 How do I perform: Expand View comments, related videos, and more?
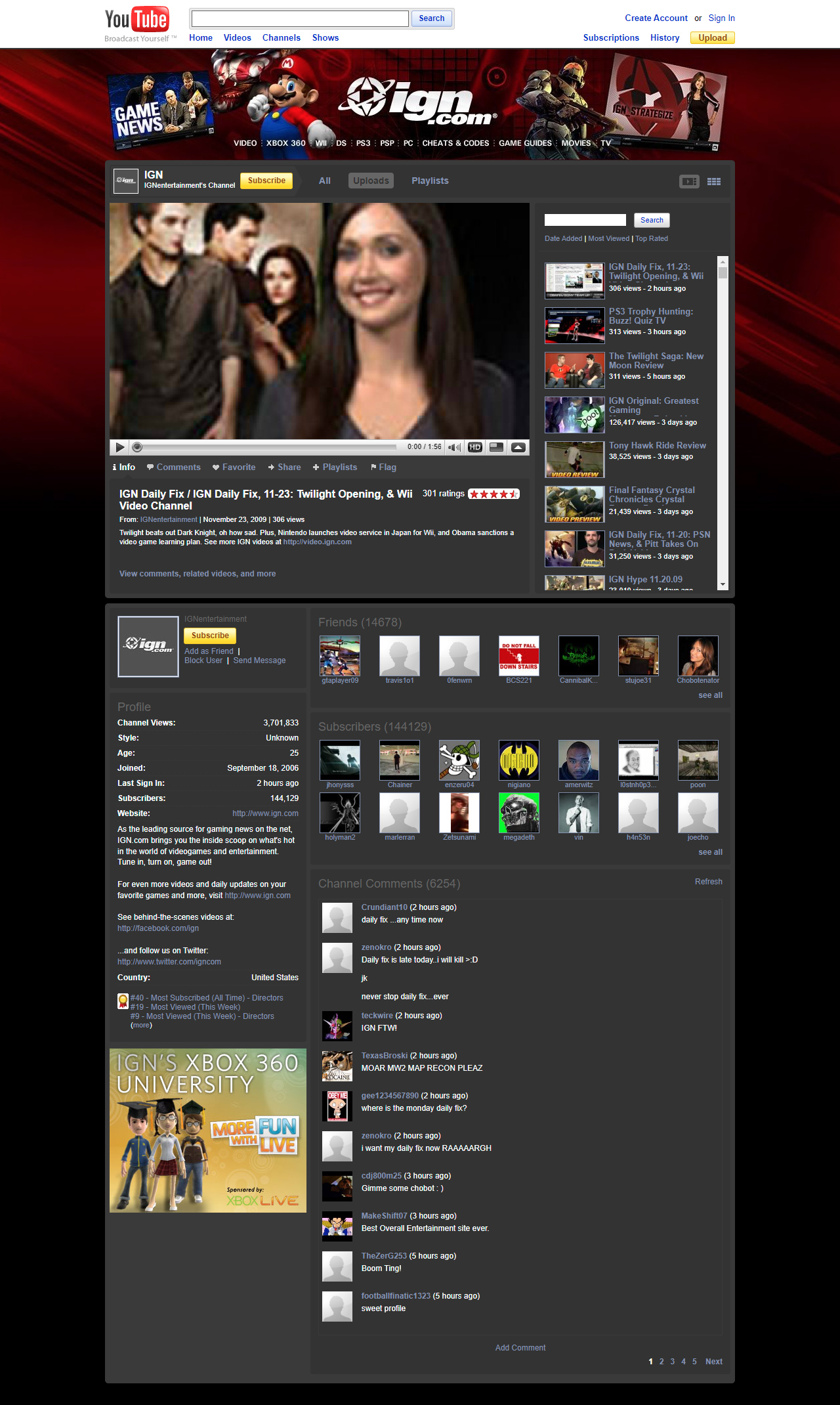198,574
